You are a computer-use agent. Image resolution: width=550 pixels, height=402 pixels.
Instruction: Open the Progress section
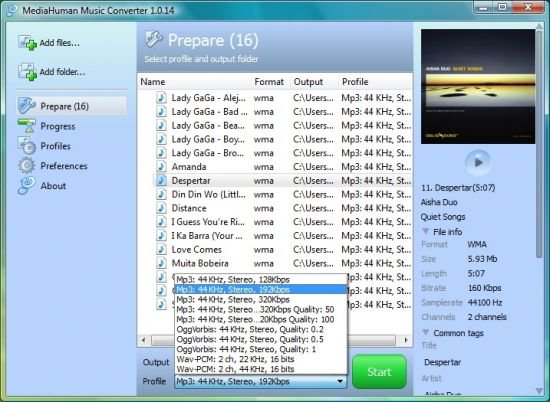point(58,126)
